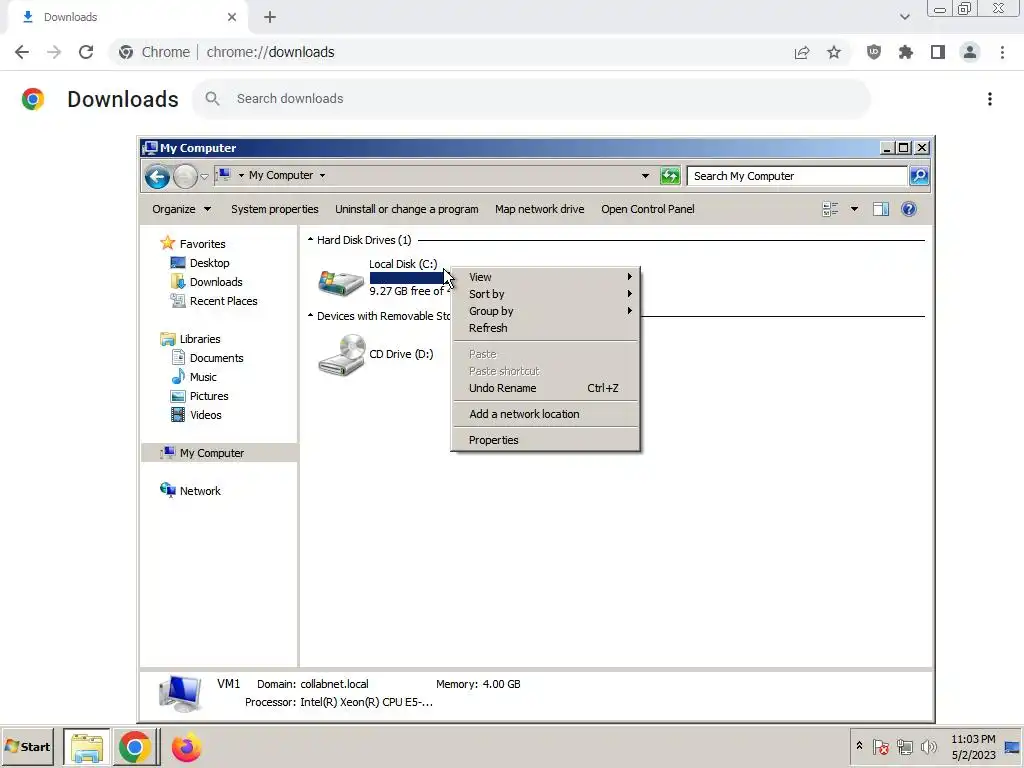
Task: Select Local Disk (C:) drive icon
Action: pyautogui.click(x=341, y=281)
